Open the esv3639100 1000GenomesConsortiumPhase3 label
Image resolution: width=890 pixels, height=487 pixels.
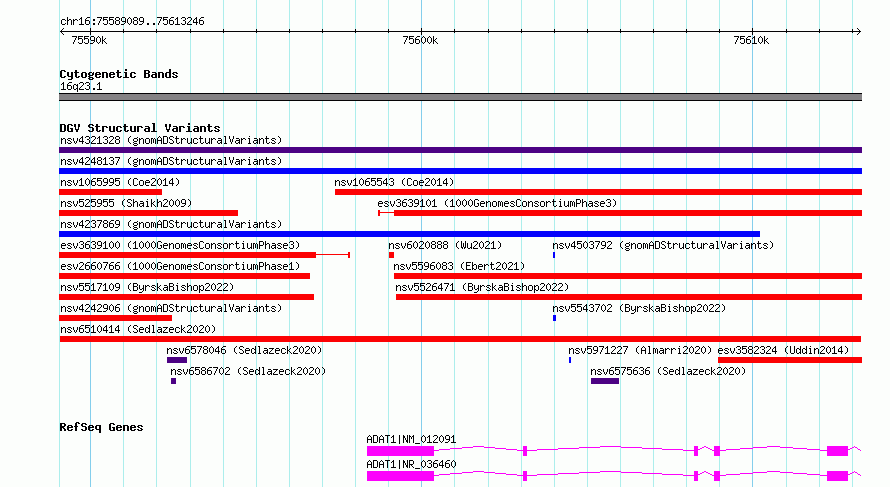[180, 245]
